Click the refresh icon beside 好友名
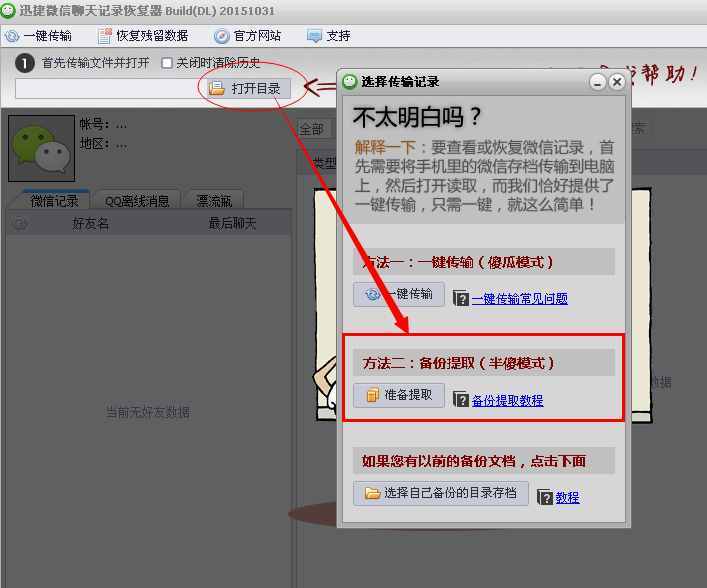 coord(20,223)
